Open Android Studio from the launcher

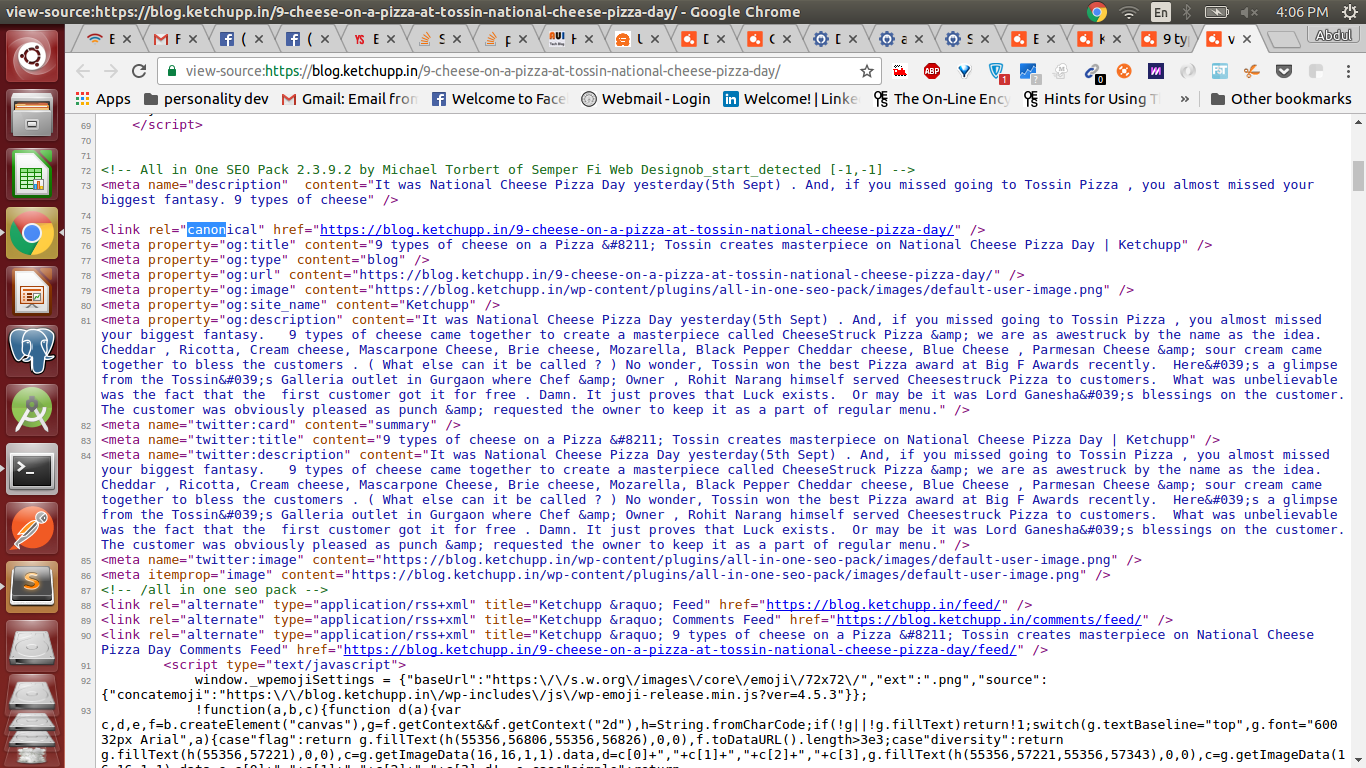point(32,411)
